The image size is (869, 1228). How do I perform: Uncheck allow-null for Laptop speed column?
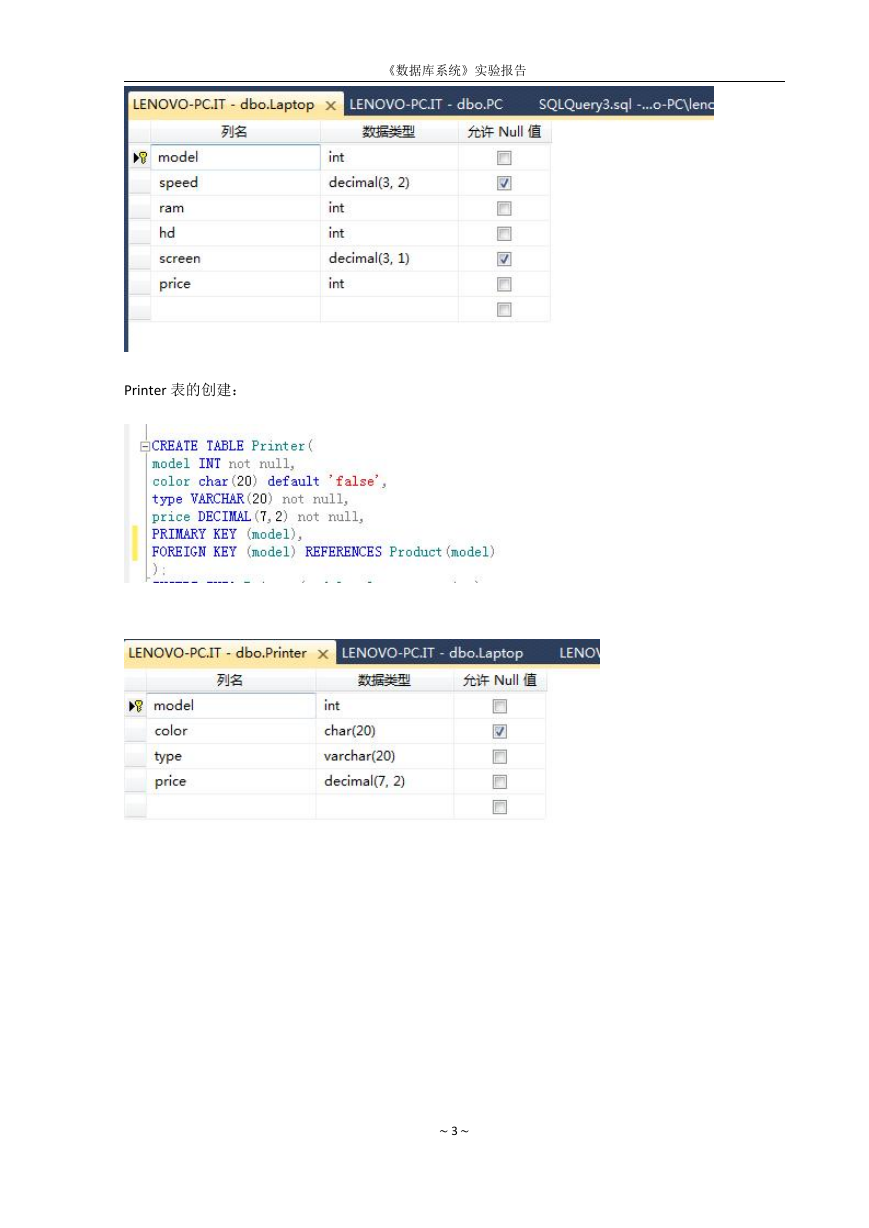[504, 183]
